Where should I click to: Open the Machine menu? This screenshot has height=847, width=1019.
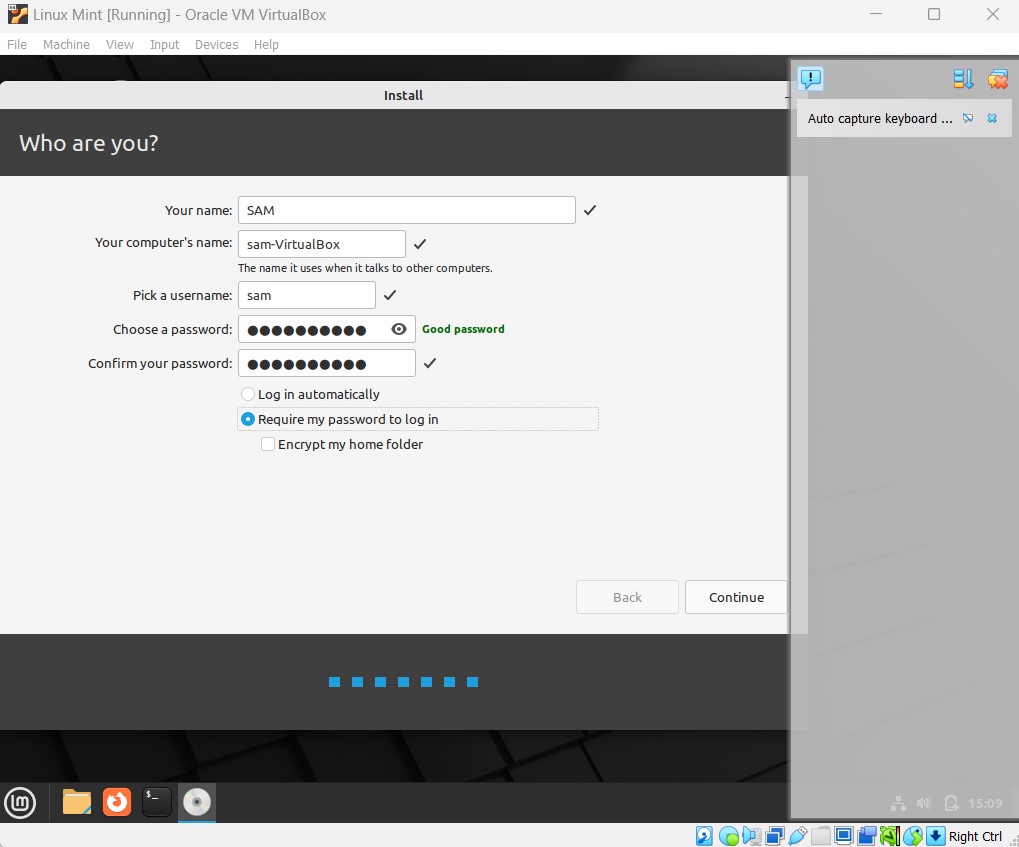(x=66, y=44)
